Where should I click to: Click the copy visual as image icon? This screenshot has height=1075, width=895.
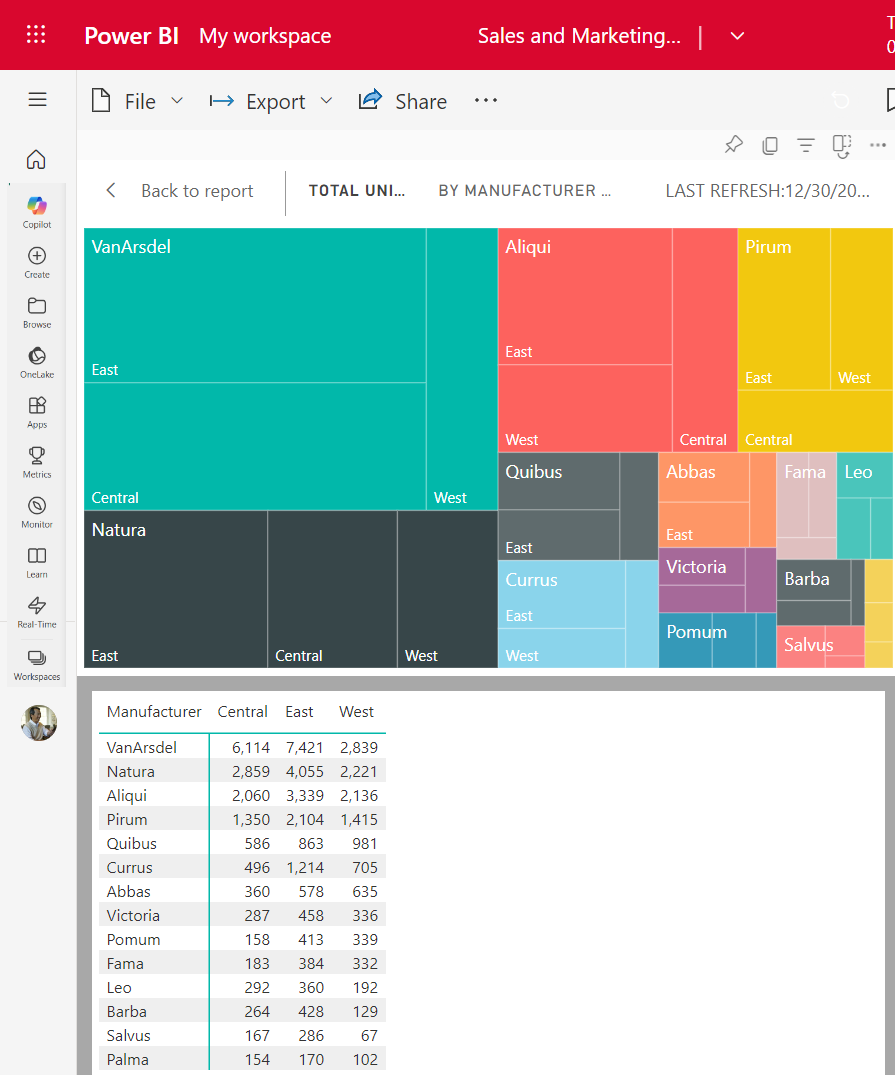(769, 145)
